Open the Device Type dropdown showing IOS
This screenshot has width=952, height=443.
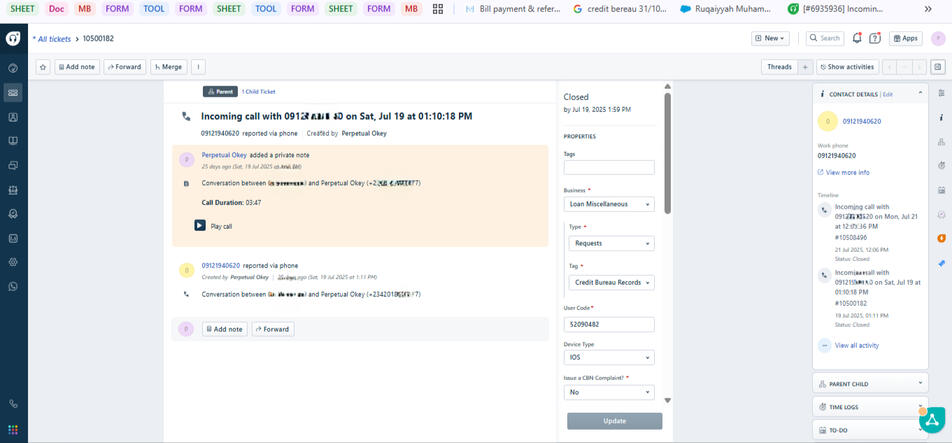pyautogui.click(x=608, y=357)
